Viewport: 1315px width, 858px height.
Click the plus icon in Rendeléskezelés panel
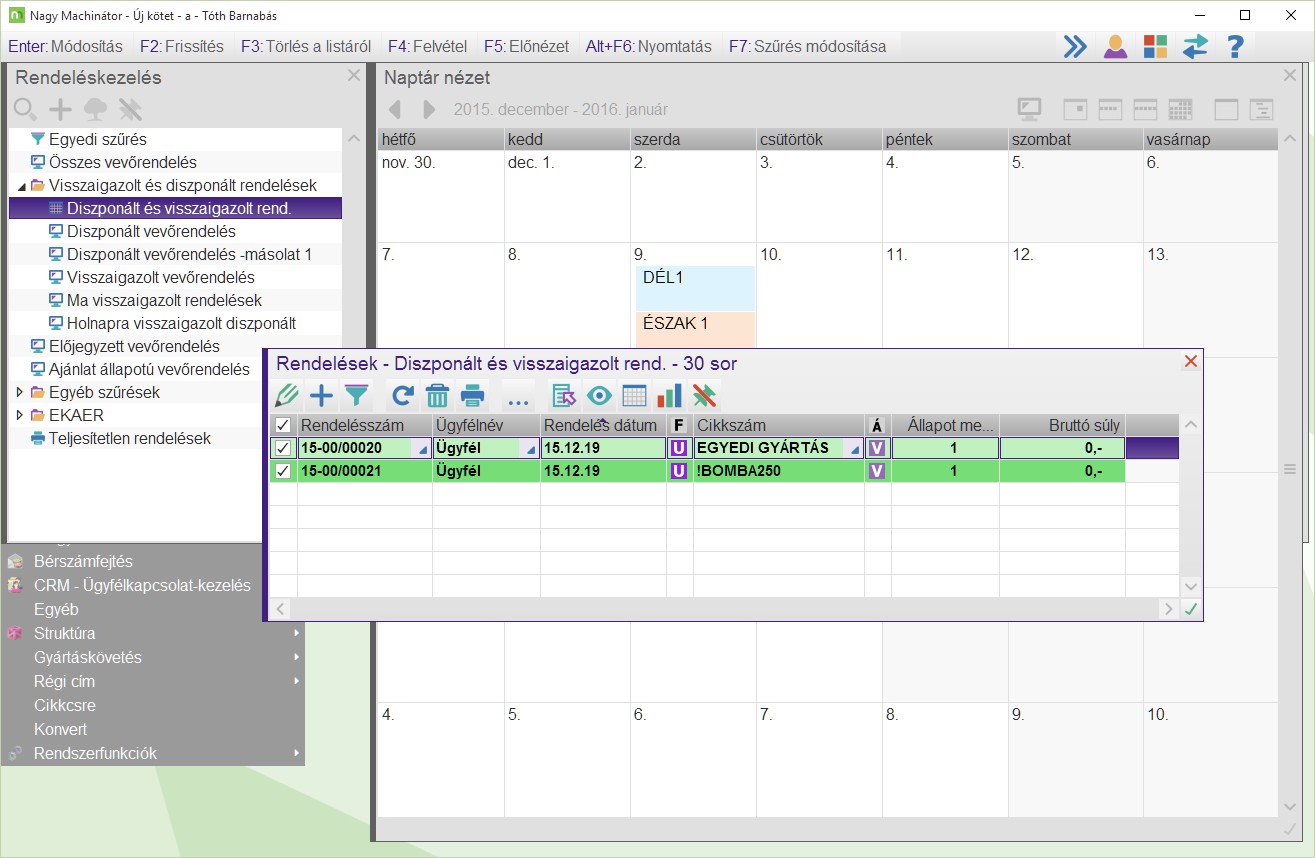[x=61, y=110]
